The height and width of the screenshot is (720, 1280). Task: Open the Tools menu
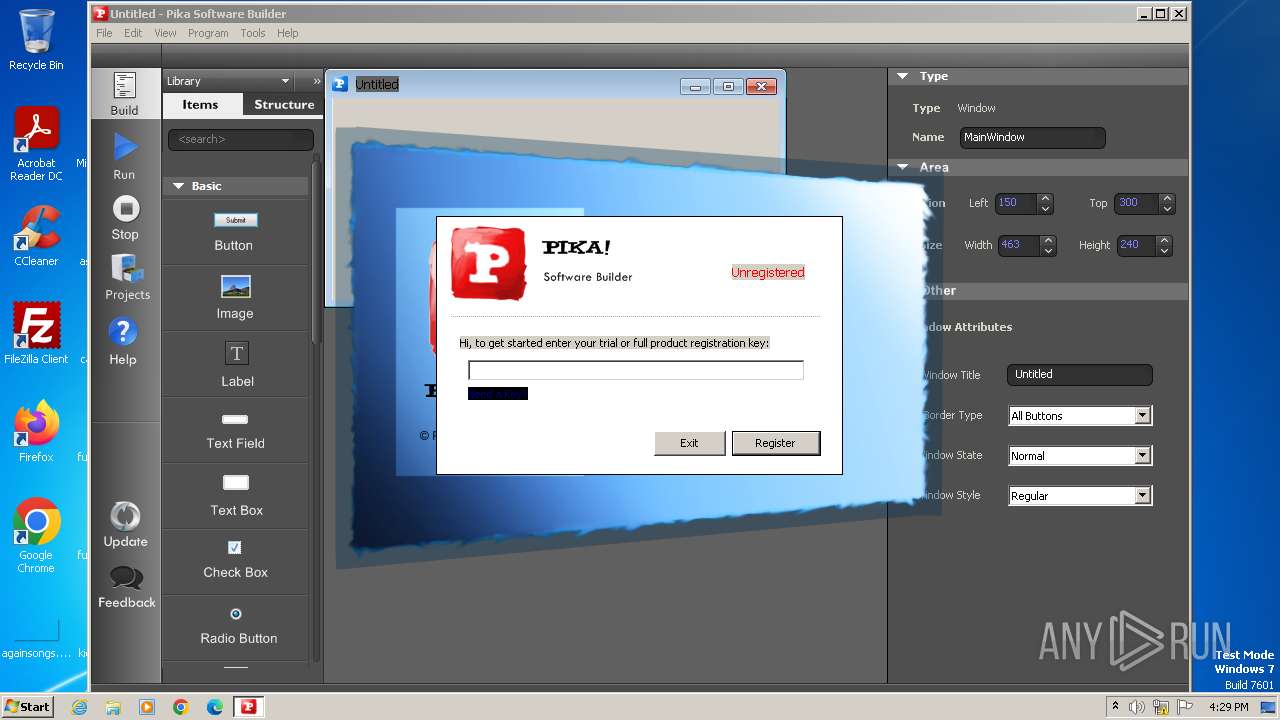[253, 33]
